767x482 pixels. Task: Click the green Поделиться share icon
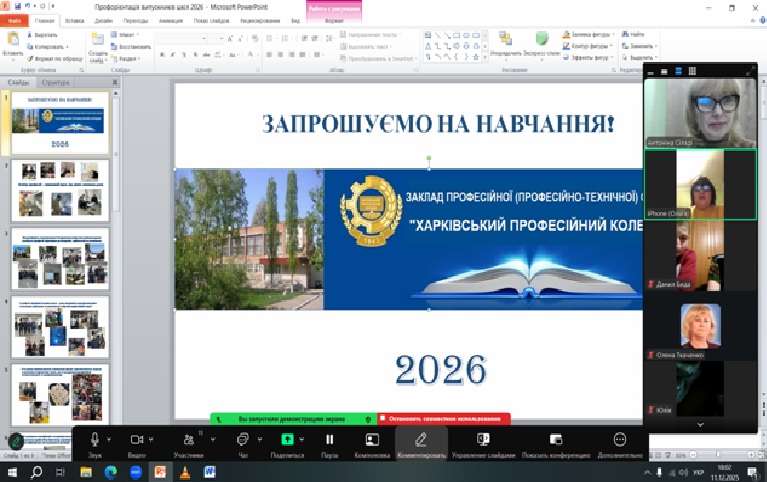(x=287, y=440)
